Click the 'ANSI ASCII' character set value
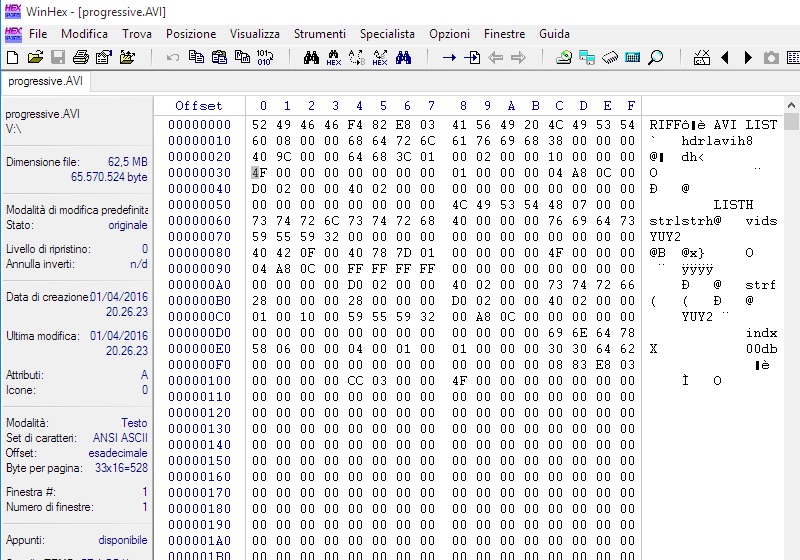Screen dimensions: 800x560 (120, 438)
